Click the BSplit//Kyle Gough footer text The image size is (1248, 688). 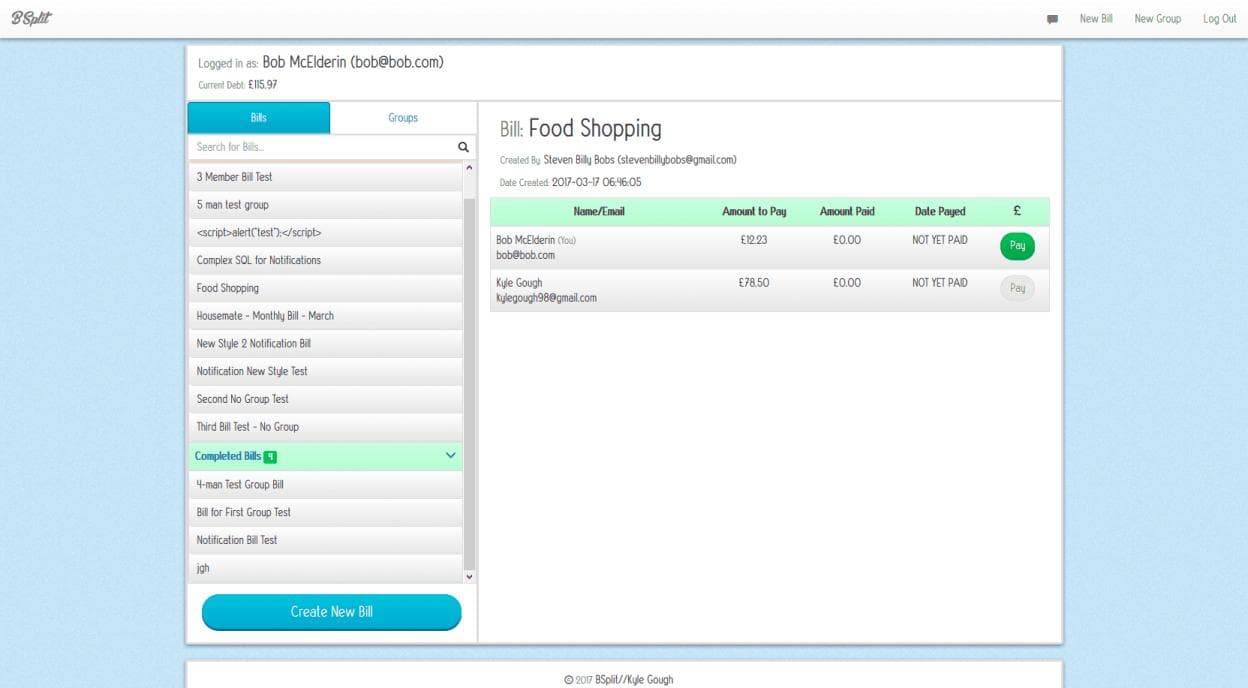pos(634,680)
